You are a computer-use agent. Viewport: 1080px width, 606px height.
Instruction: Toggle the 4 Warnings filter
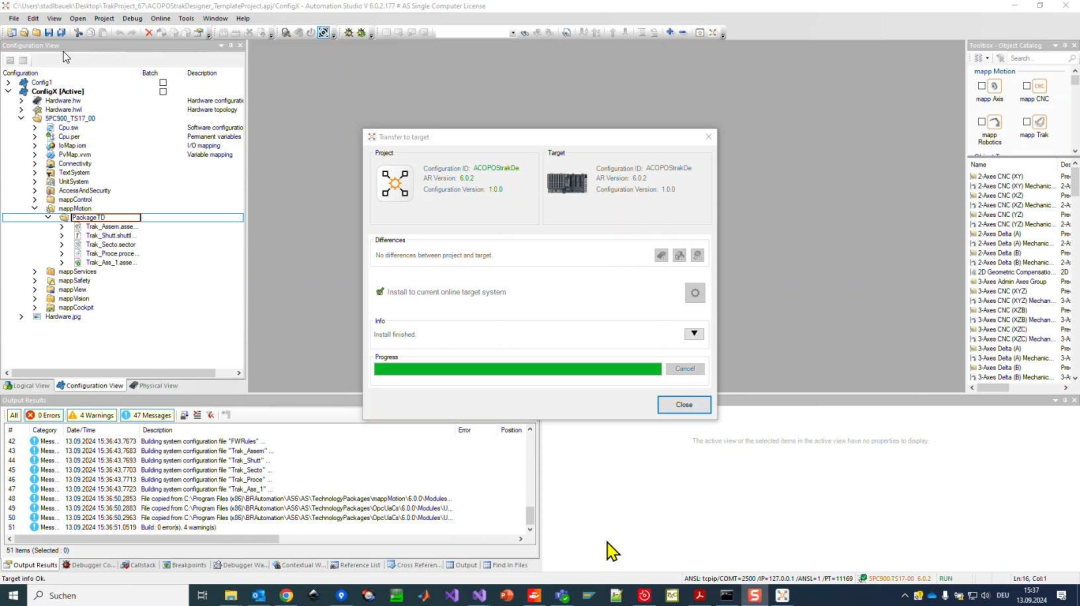(92, 415)
